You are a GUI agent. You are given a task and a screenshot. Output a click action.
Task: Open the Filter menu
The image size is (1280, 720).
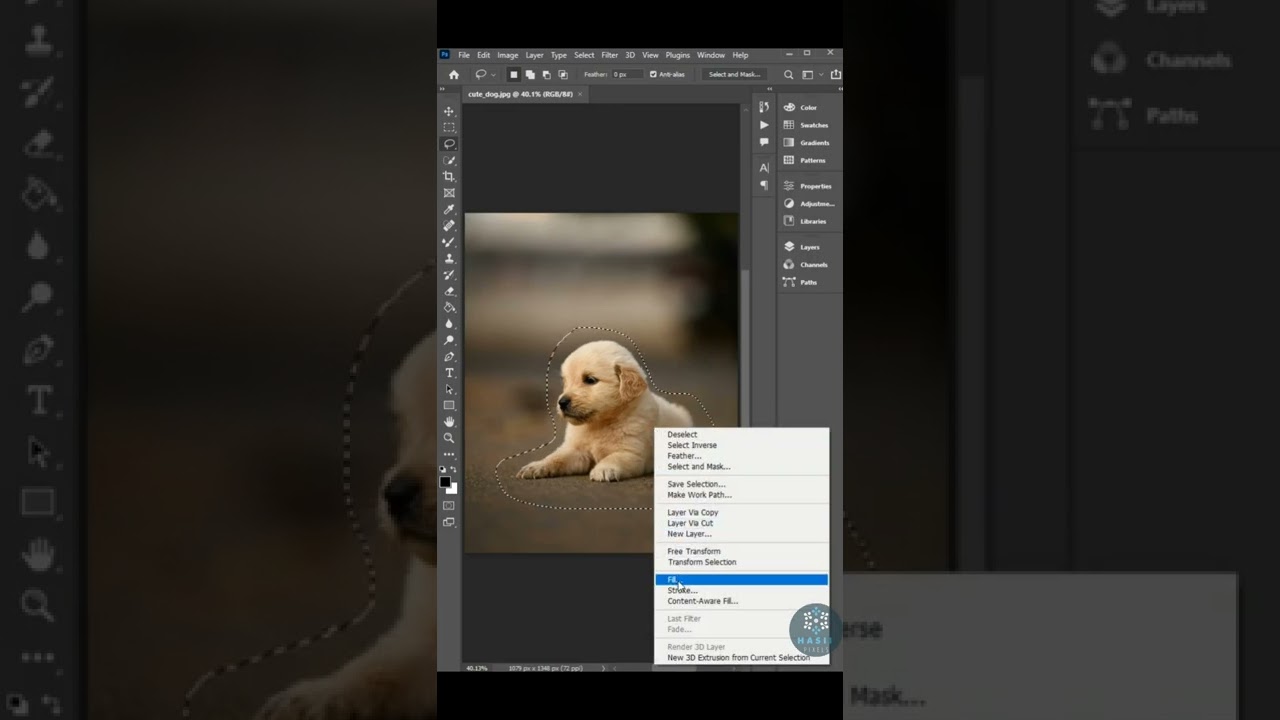(609, 55)
